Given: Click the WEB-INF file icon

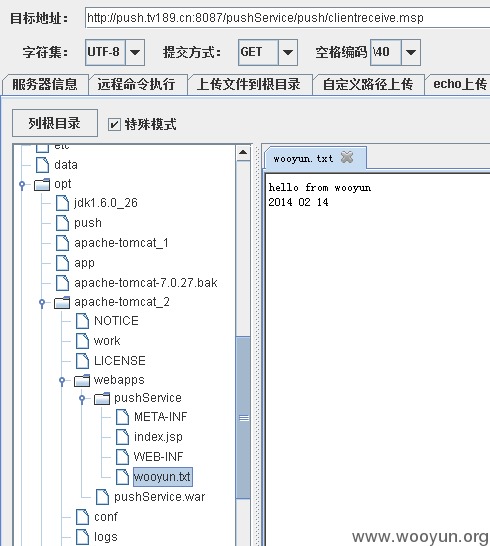Looking at the screenshot, I should (122, 457).
